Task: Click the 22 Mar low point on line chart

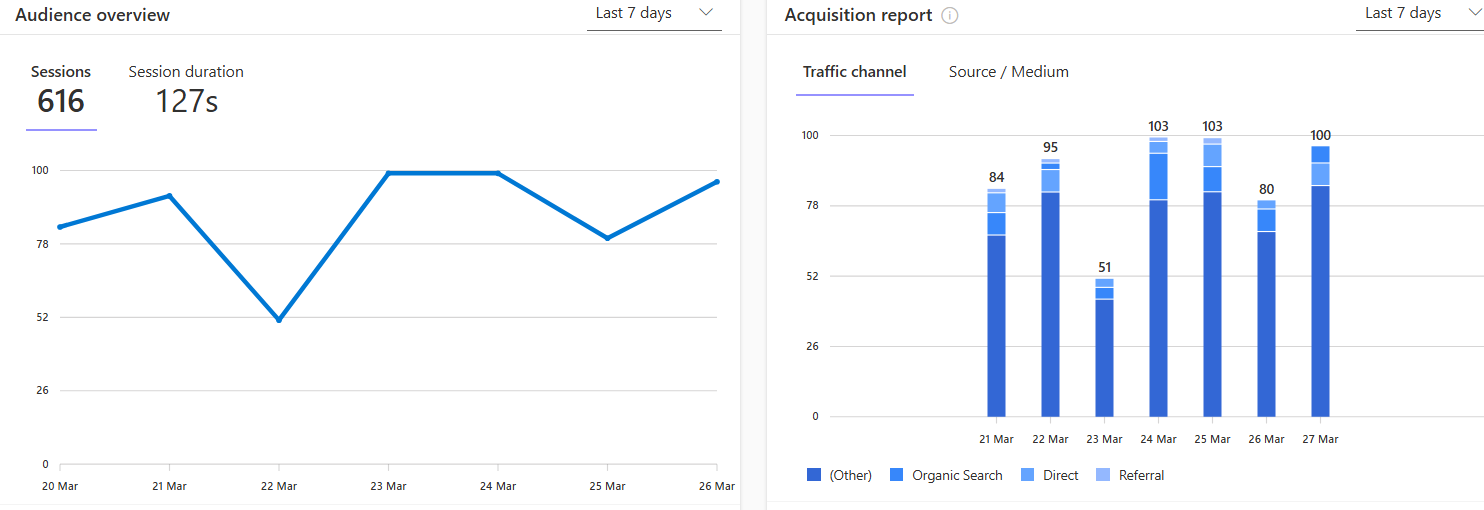Action: coord(279,320)
